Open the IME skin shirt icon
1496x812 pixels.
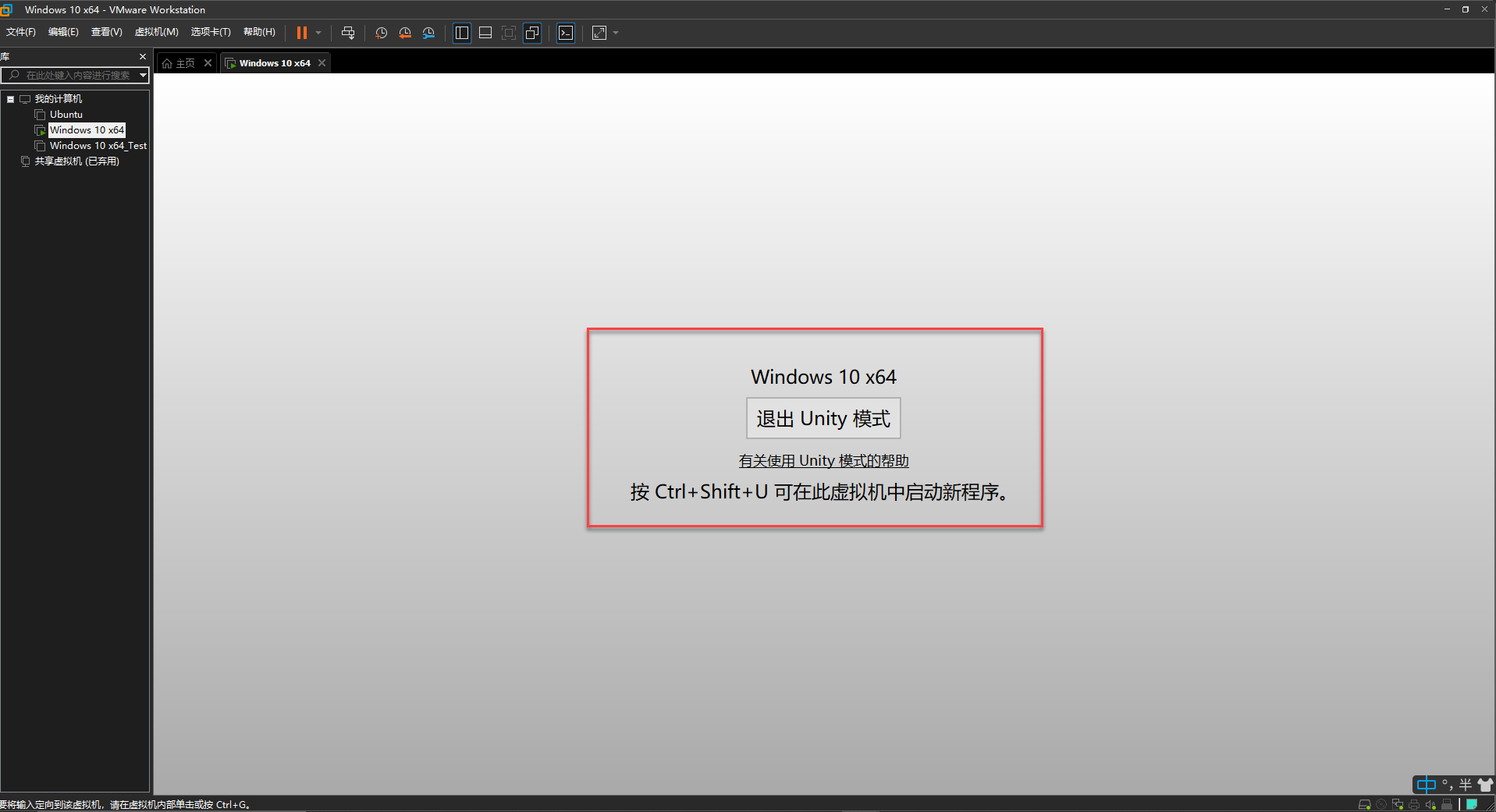[1484, 785]
